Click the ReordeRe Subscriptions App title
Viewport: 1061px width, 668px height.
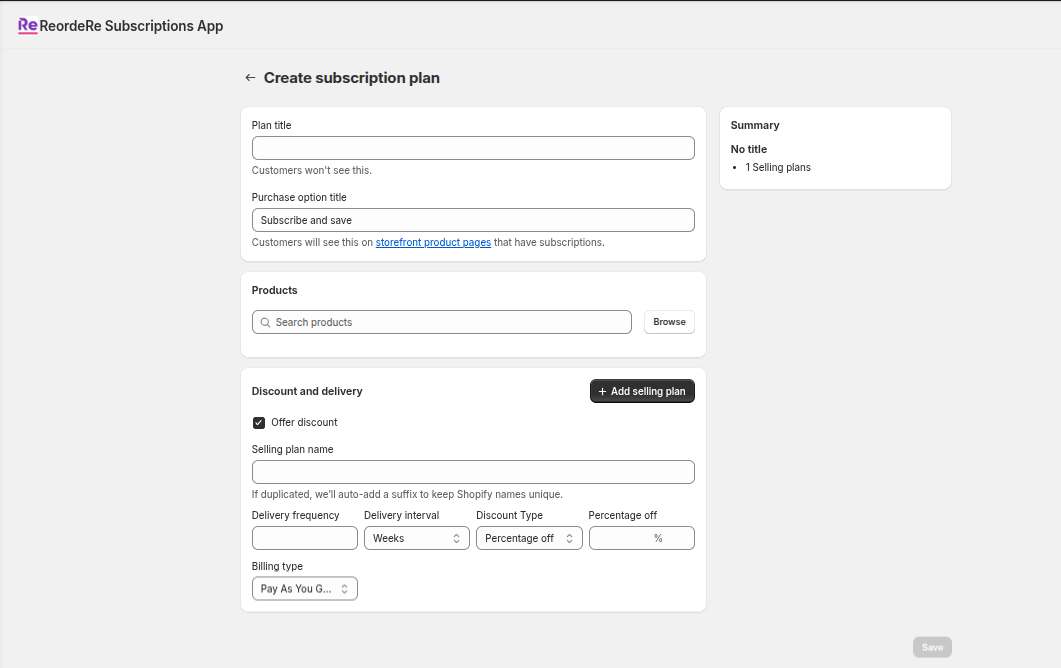(131, 26)
